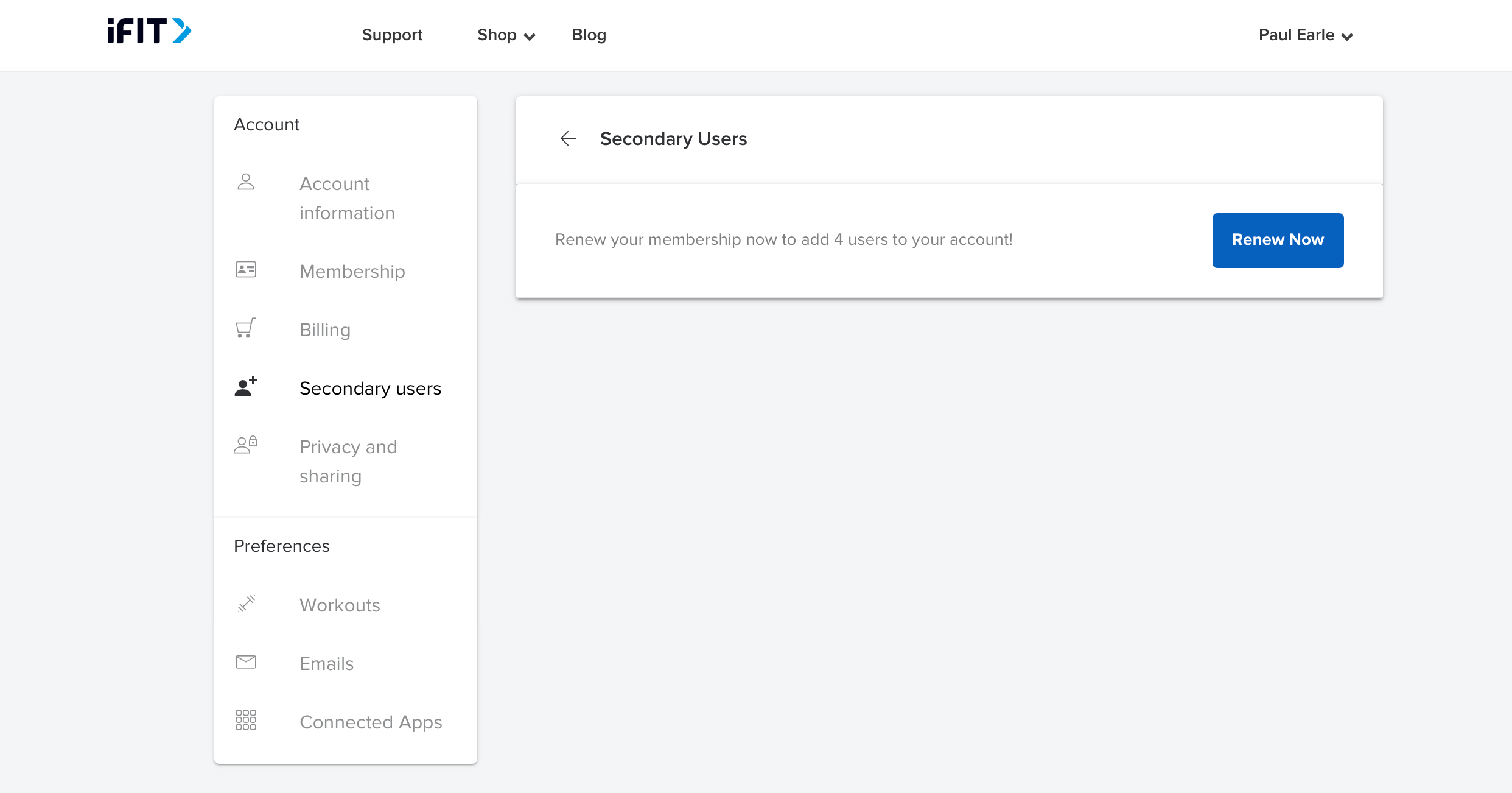The image size is (1512, 793).
Task: Click the add-person Secondary users icon
Action: point(246,387)
